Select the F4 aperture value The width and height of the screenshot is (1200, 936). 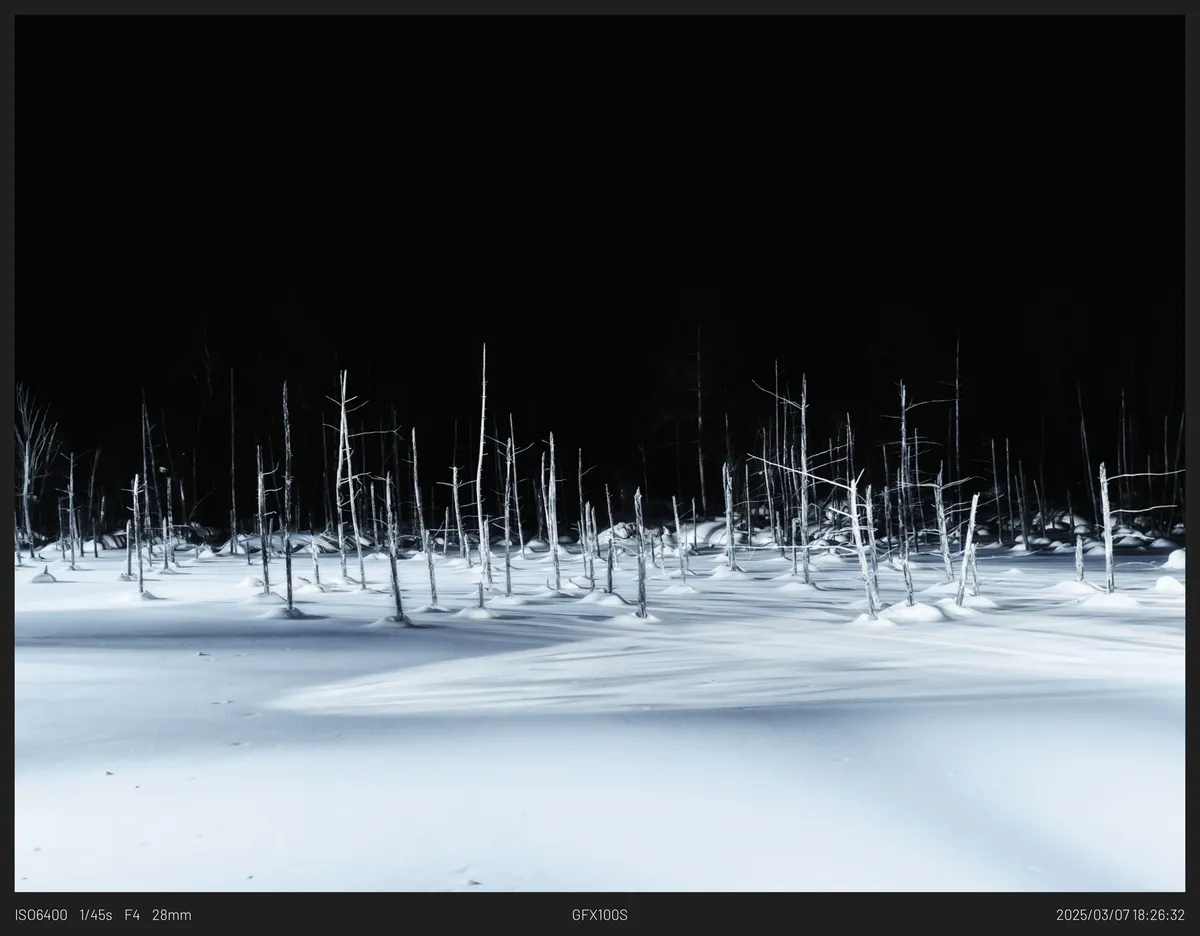[x=132, y=915]
